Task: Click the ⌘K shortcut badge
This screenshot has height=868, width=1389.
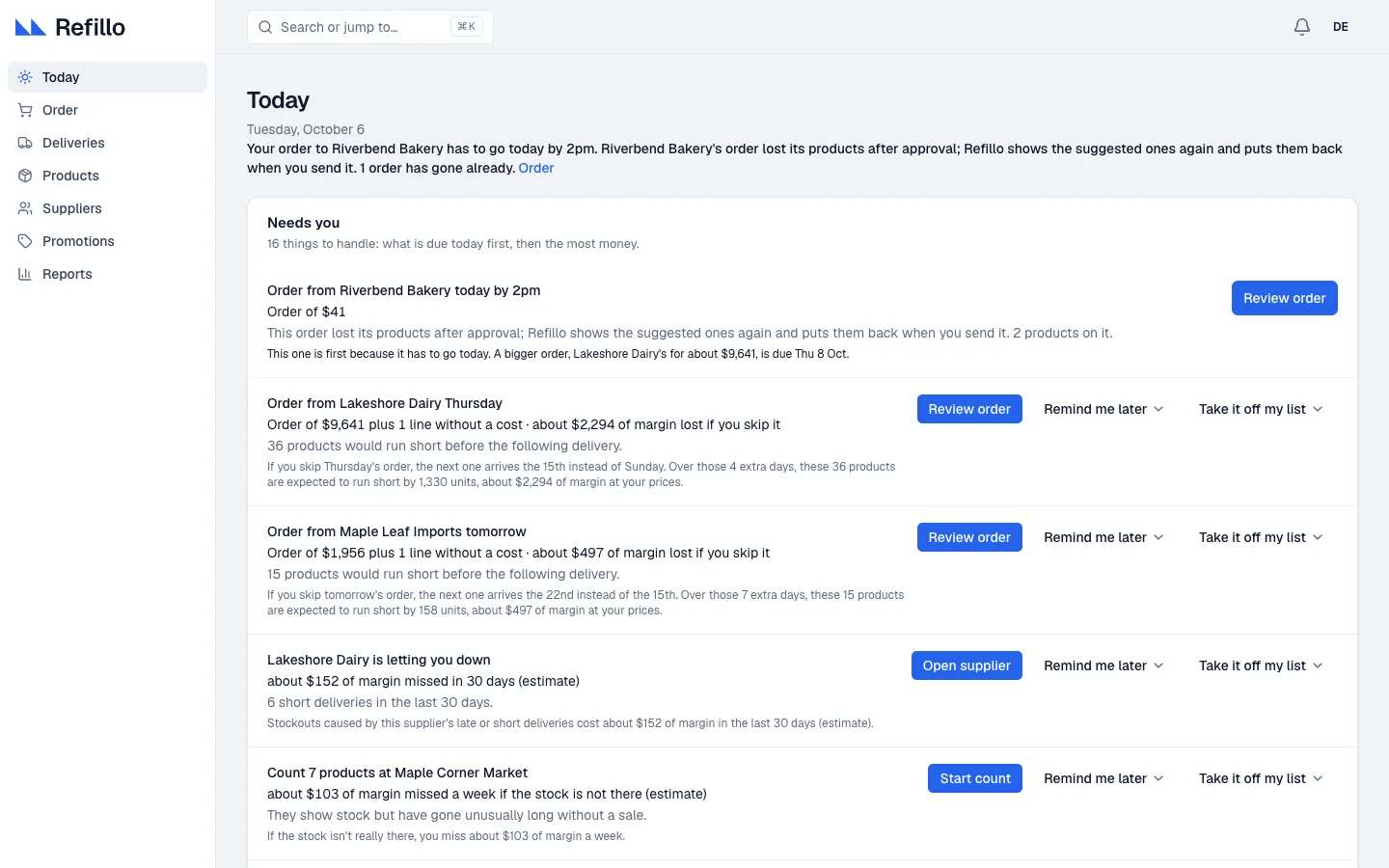Action: [467, 27]
